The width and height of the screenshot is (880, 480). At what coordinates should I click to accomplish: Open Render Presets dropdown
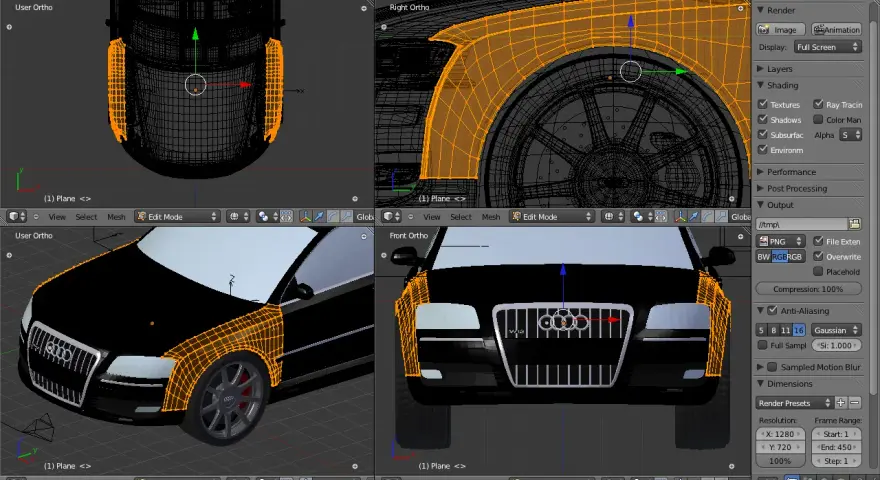click(794, 403)
